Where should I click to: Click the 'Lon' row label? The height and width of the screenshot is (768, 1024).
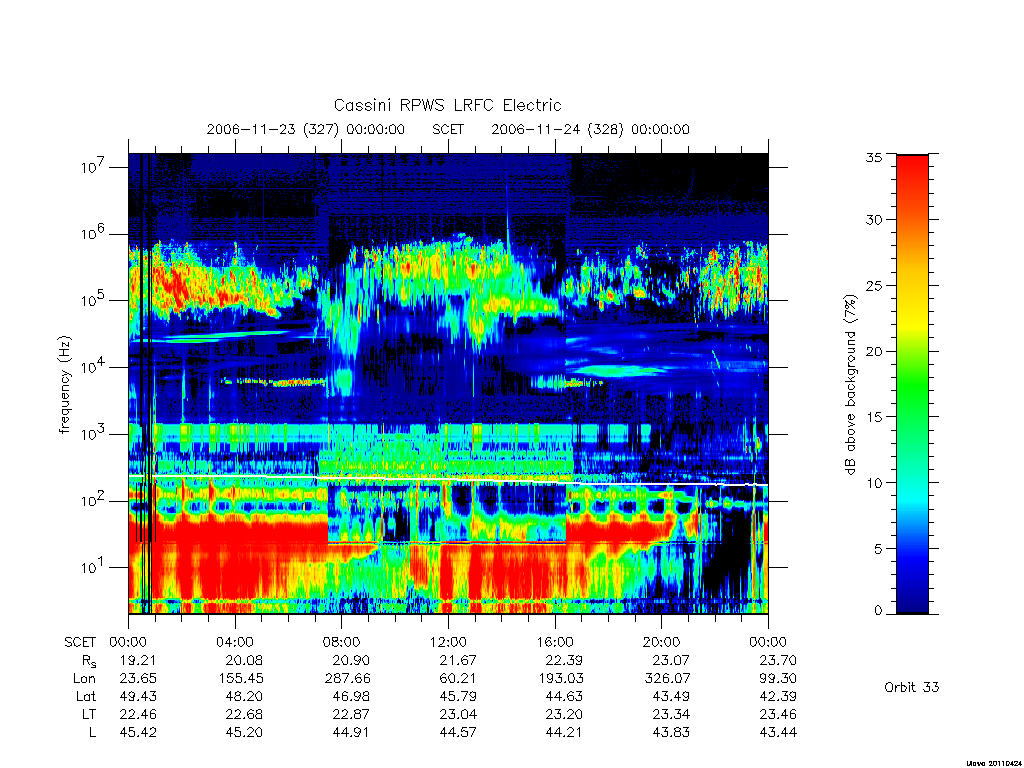tap(84, 679)
